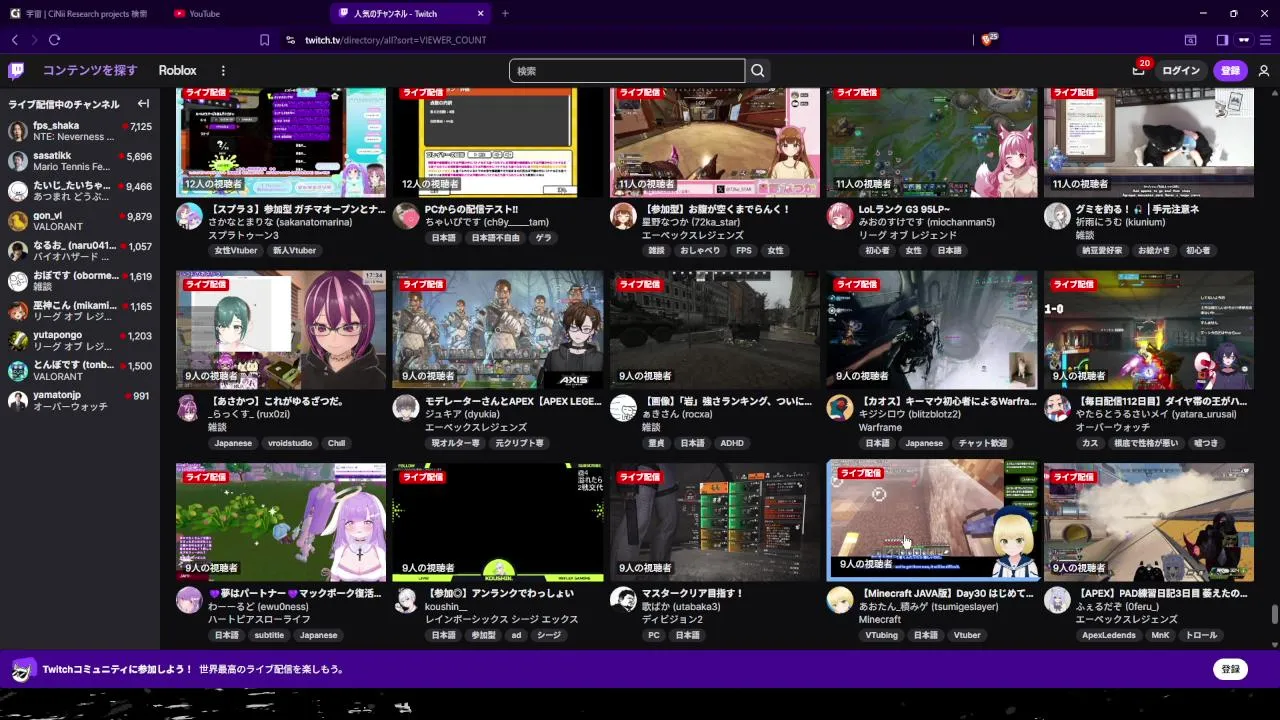Viewport: 1280px width, 720px height.
Task: Open stream title 手元注意ネ by kiunium
Action: [x=1137, y=209]
